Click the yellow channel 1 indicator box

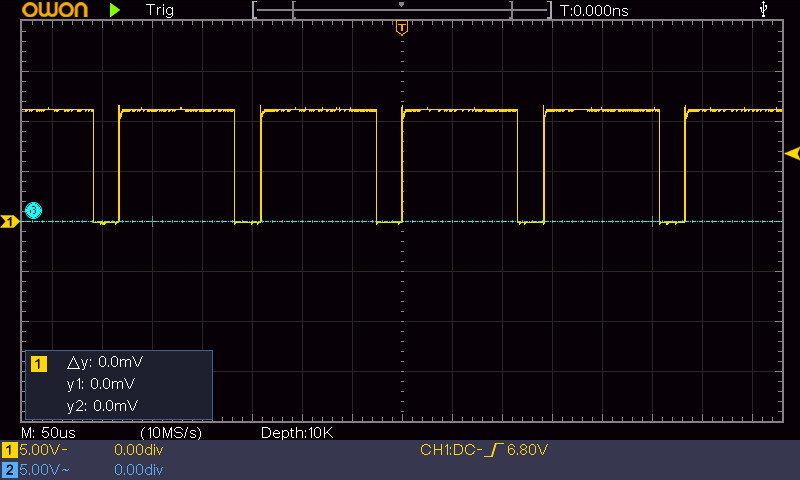pos(9,450)
